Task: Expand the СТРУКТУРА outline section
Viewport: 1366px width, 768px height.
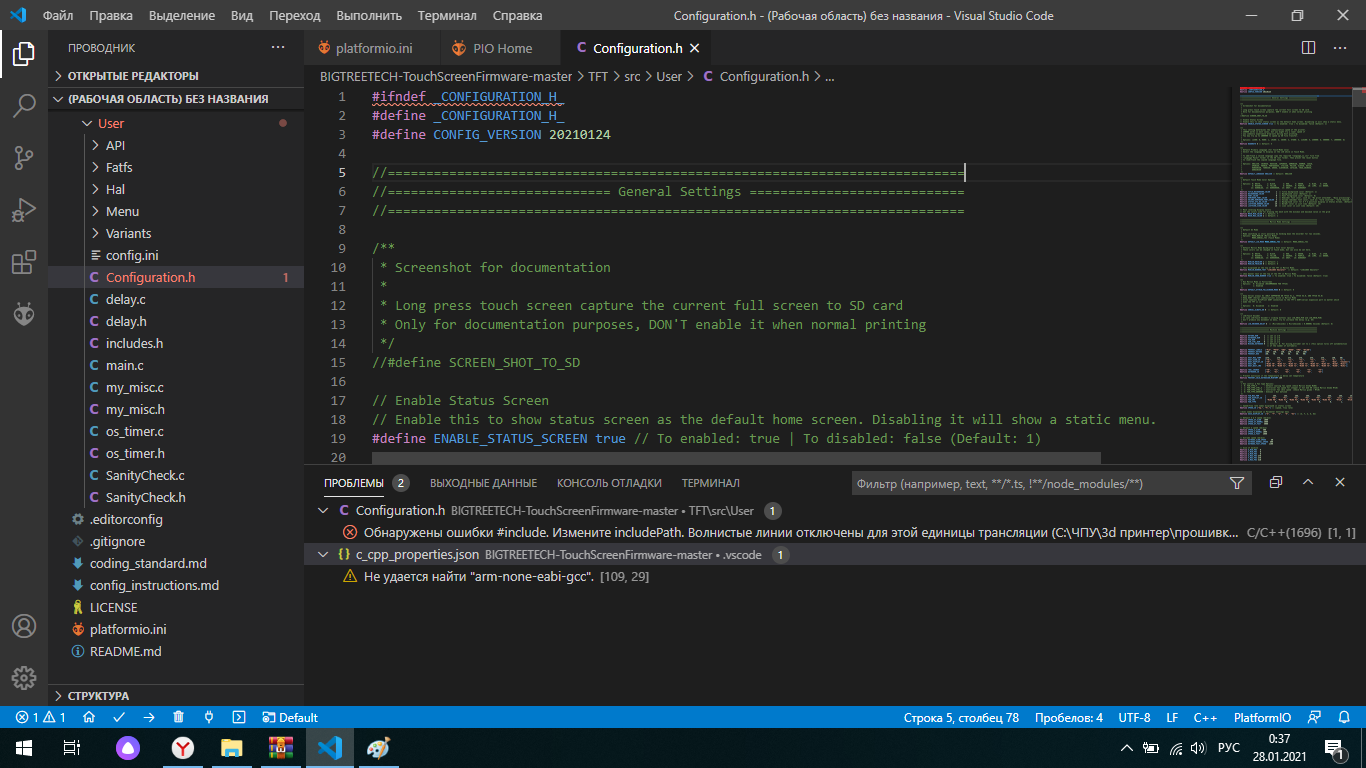Action: (98, 695)
